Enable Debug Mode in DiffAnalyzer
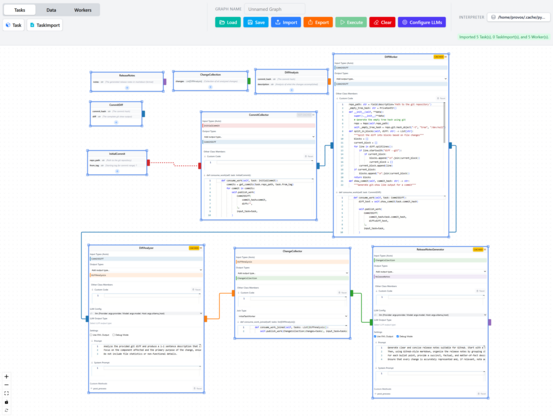The image size is (553, 417). point(114,335)
